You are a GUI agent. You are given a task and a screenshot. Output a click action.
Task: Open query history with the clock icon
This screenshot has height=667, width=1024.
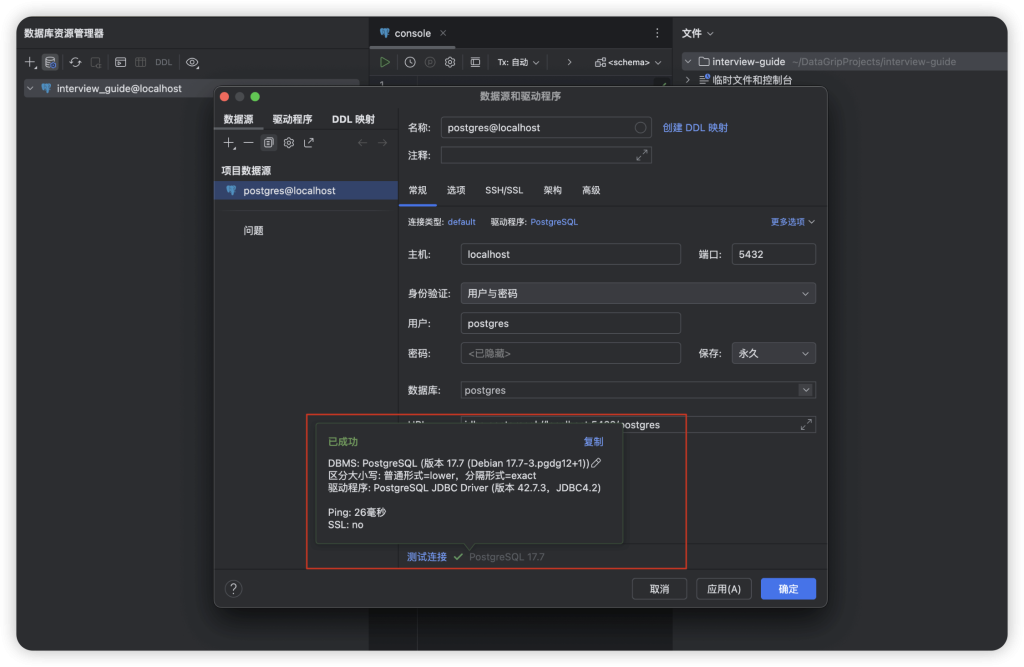(x=410, y=62)
